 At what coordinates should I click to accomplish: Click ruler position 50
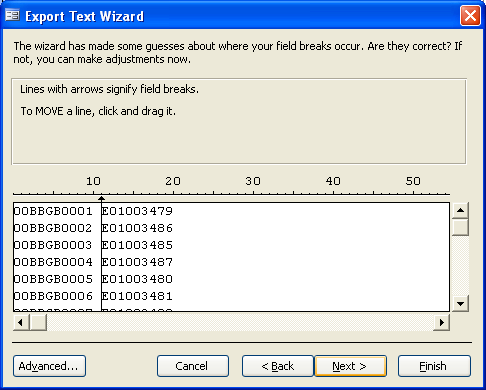click(413, 181)
